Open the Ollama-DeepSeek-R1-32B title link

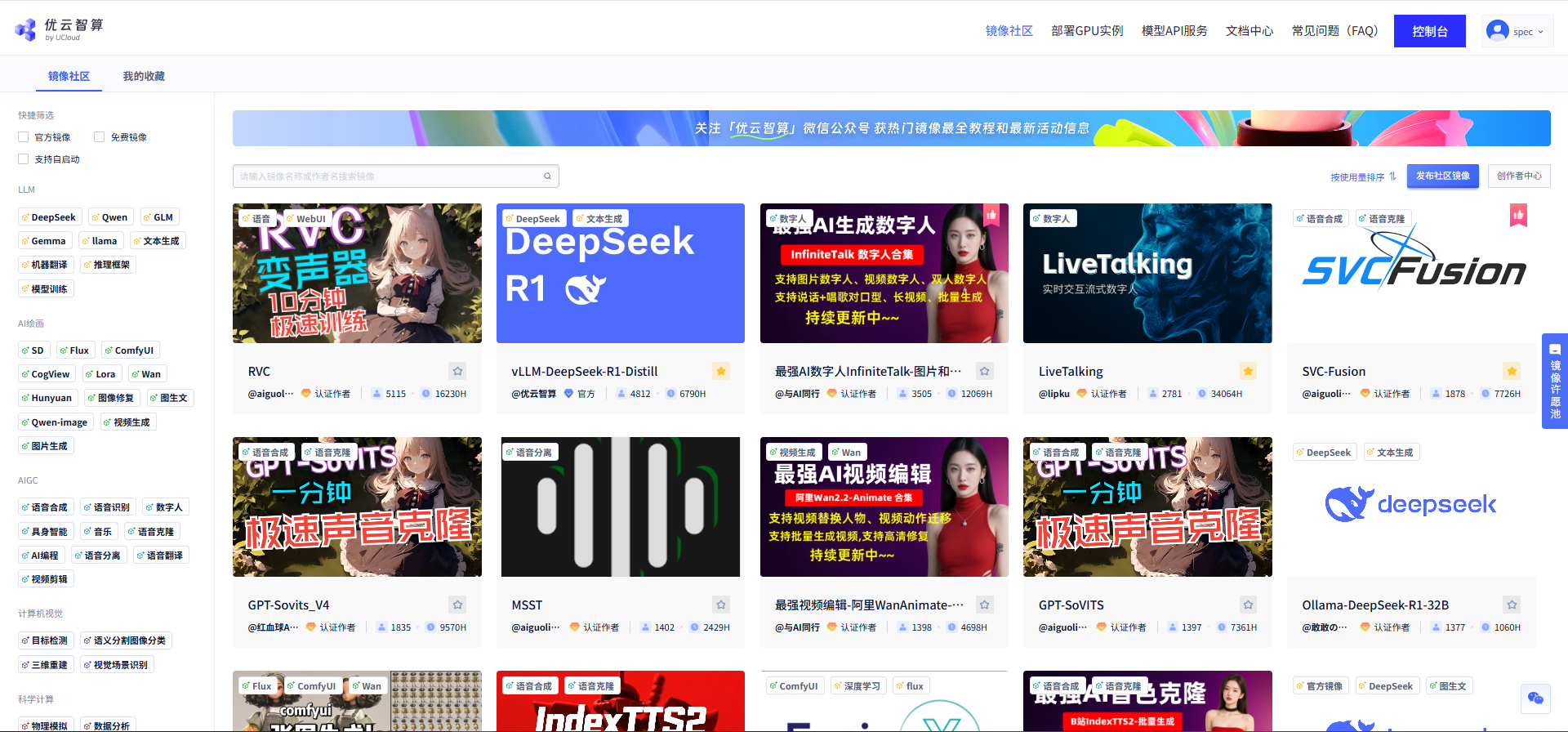click(x=1375, y=605)
